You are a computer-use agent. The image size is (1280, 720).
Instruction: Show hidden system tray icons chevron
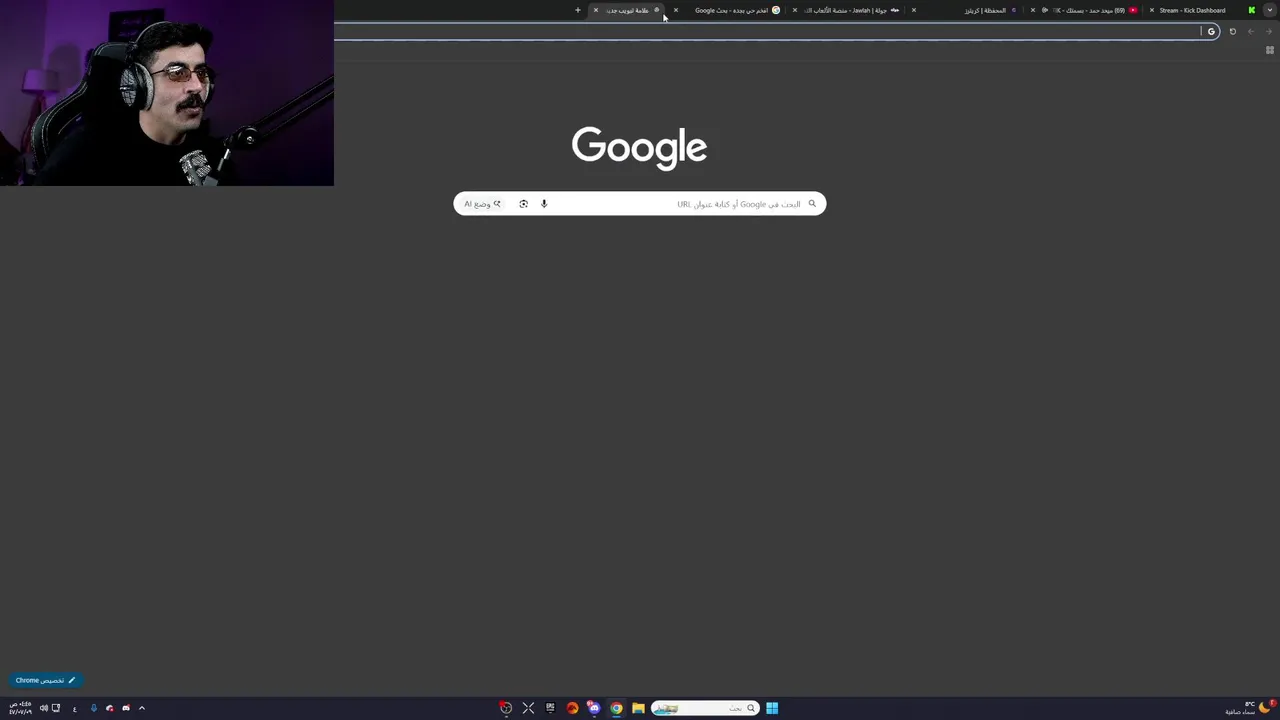142,708
